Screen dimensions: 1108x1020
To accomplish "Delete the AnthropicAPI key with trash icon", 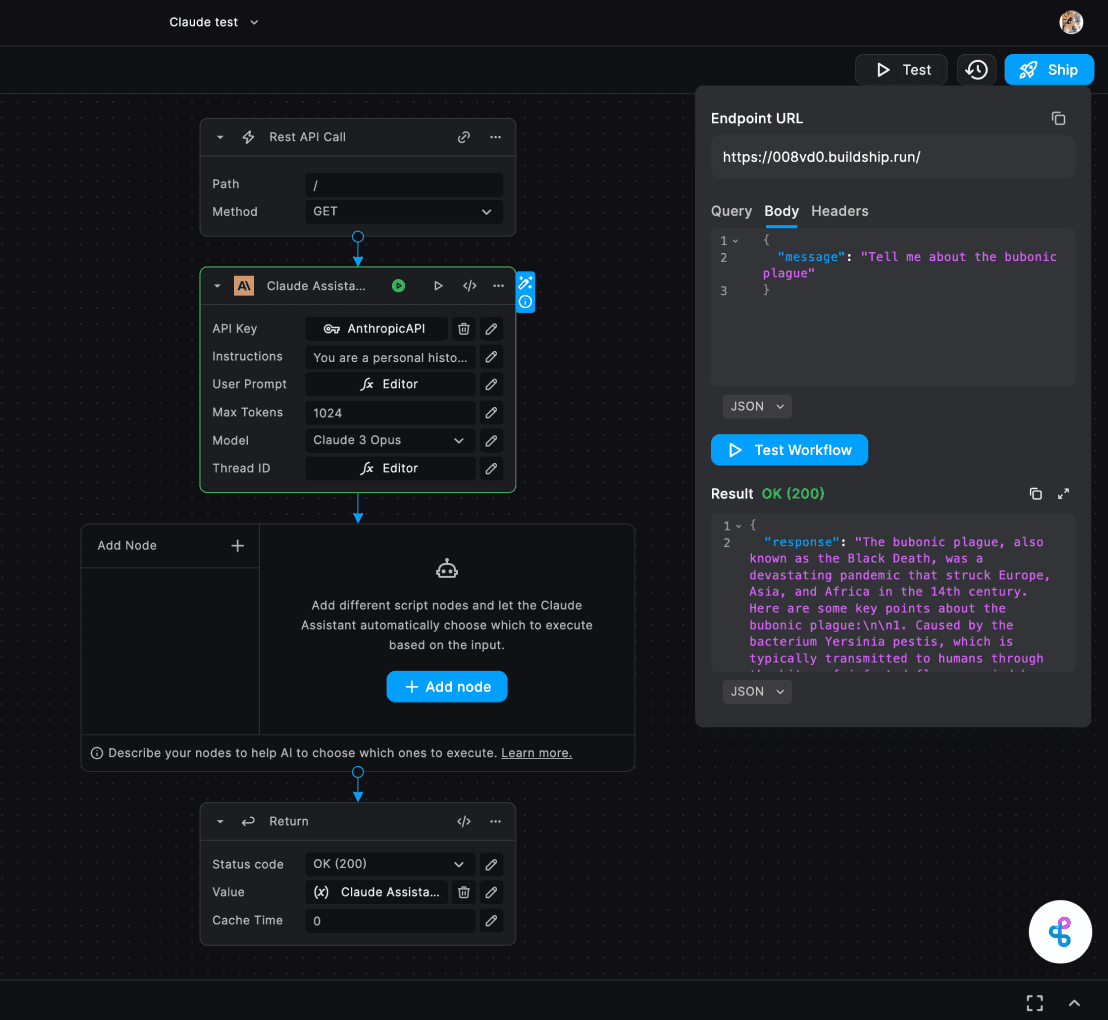I will [x=464, y=328].
